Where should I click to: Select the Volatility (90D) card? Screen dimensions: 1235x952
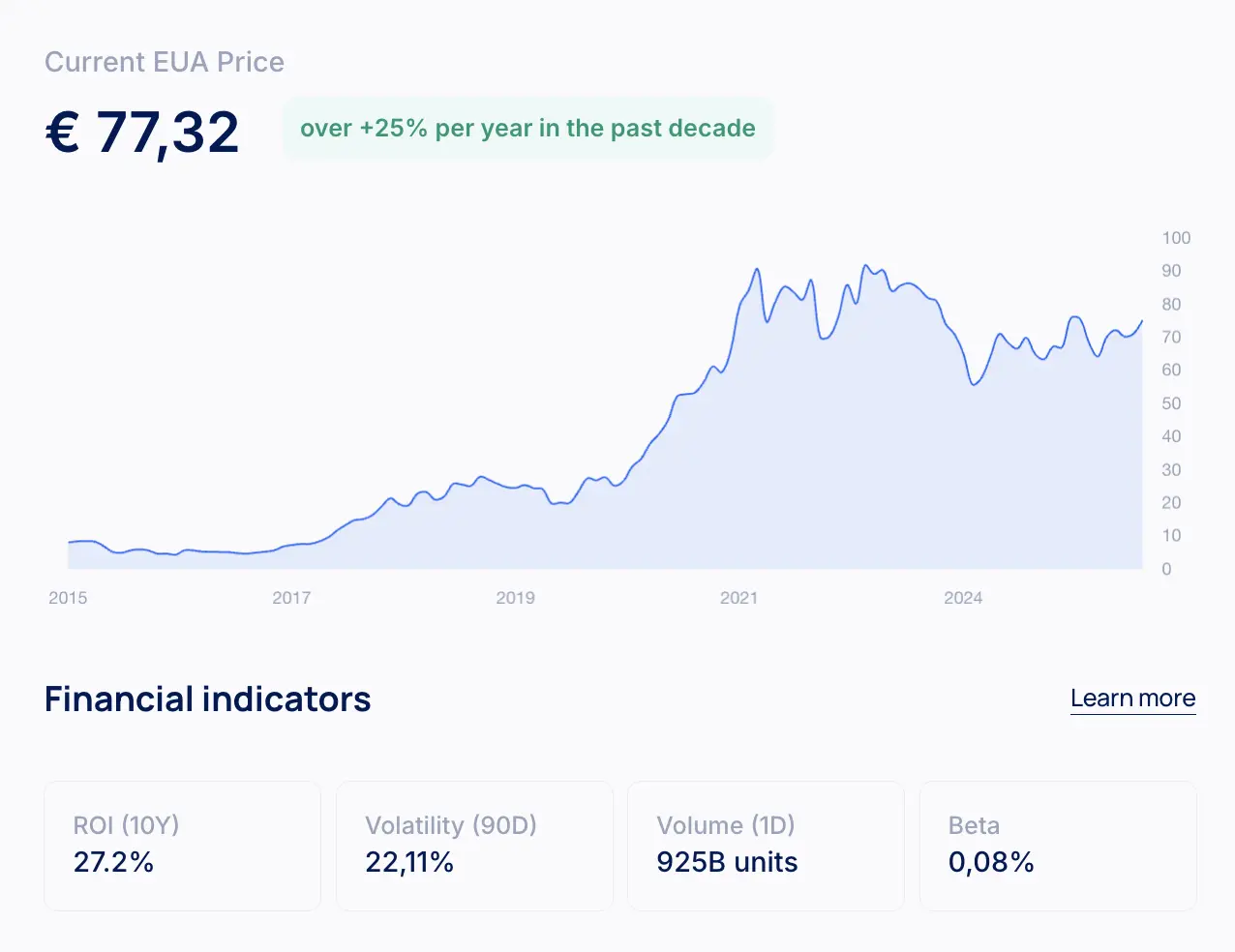tap(474, 846)
